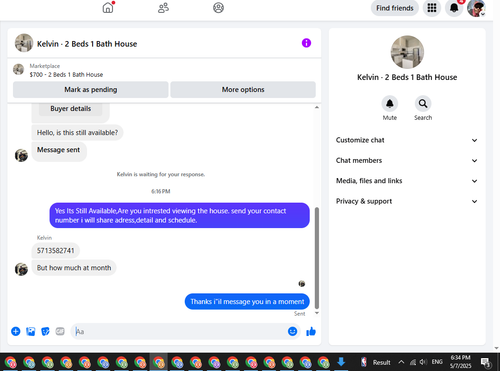Open Windows Action Center notification icon
The width and height of the screenshot is (500, 371).
tap(486, 362)
